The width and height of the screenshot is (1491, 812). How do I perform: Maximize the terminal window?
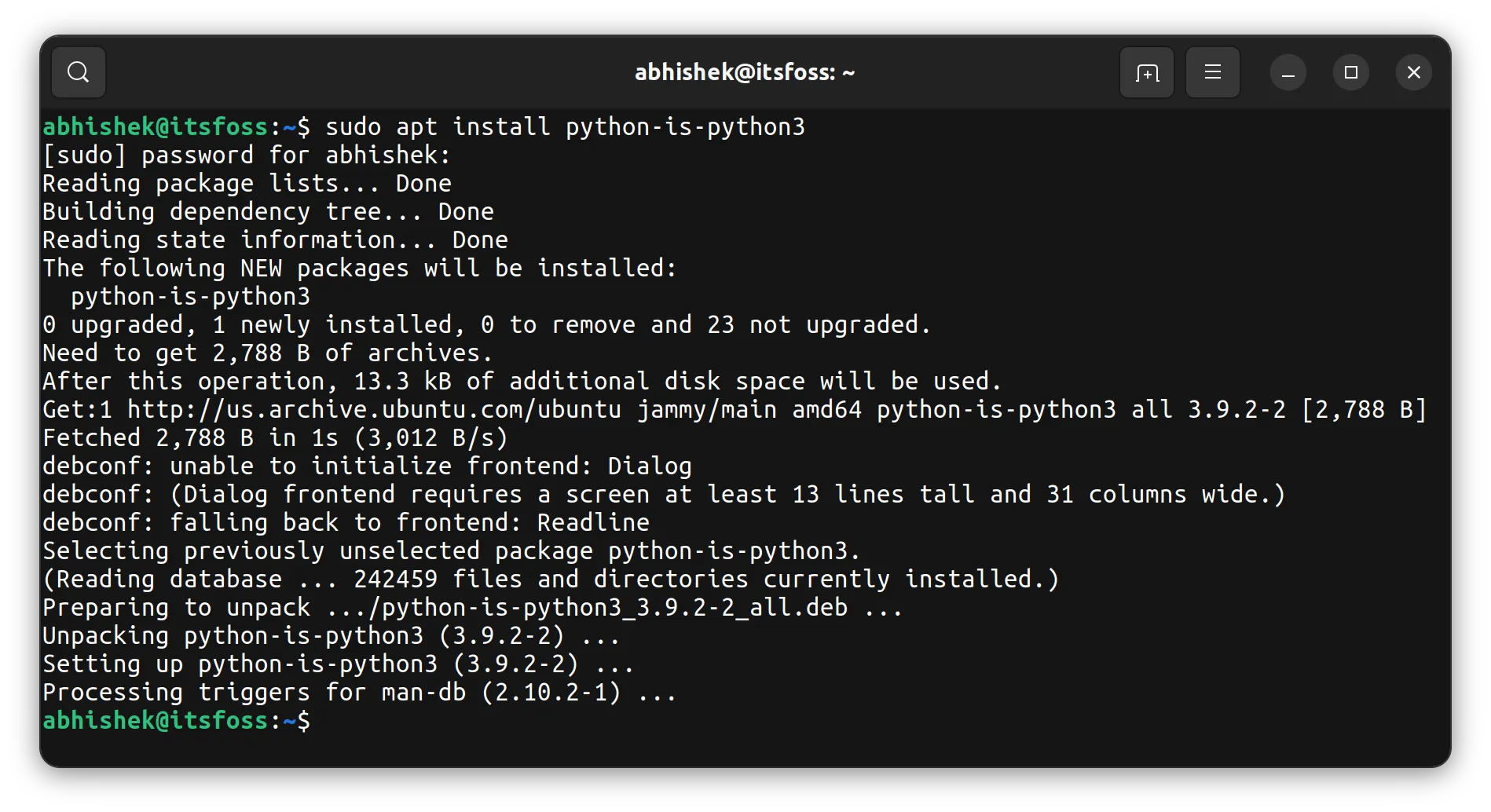(1350, 71)
